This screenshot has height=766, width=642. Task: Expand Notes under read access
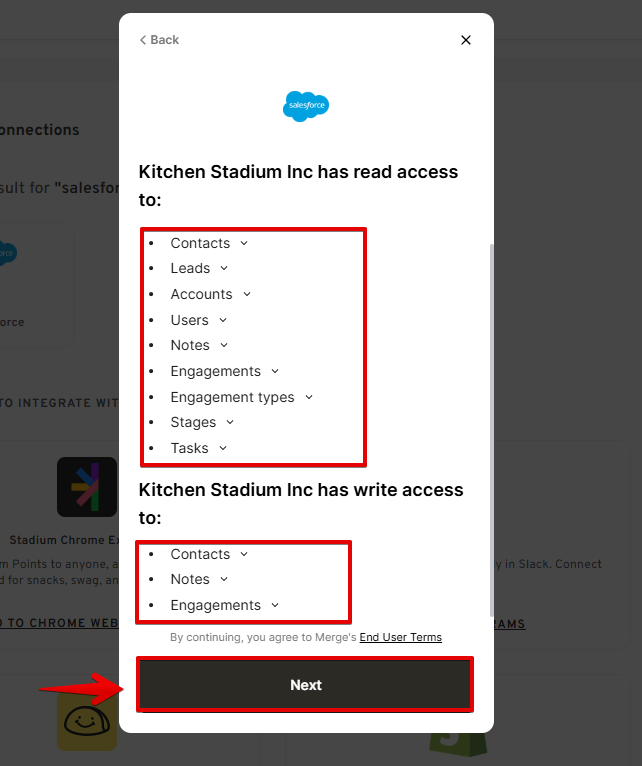(224, 345)
